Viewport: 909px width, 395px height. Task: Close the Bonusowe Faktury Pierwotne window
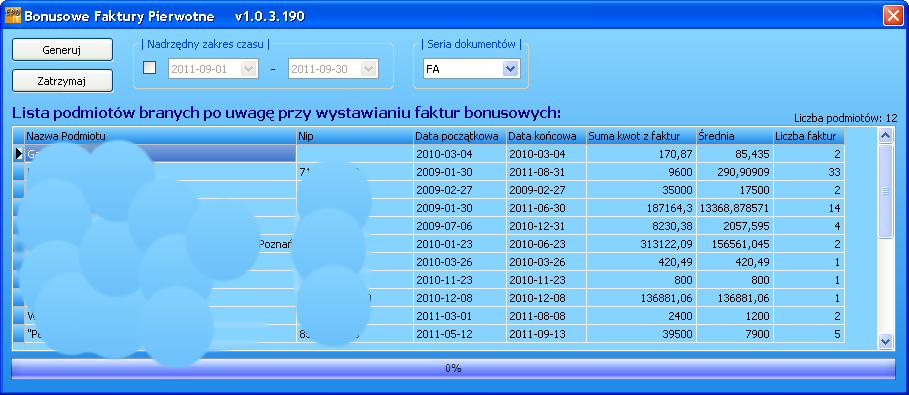point(892,16)
